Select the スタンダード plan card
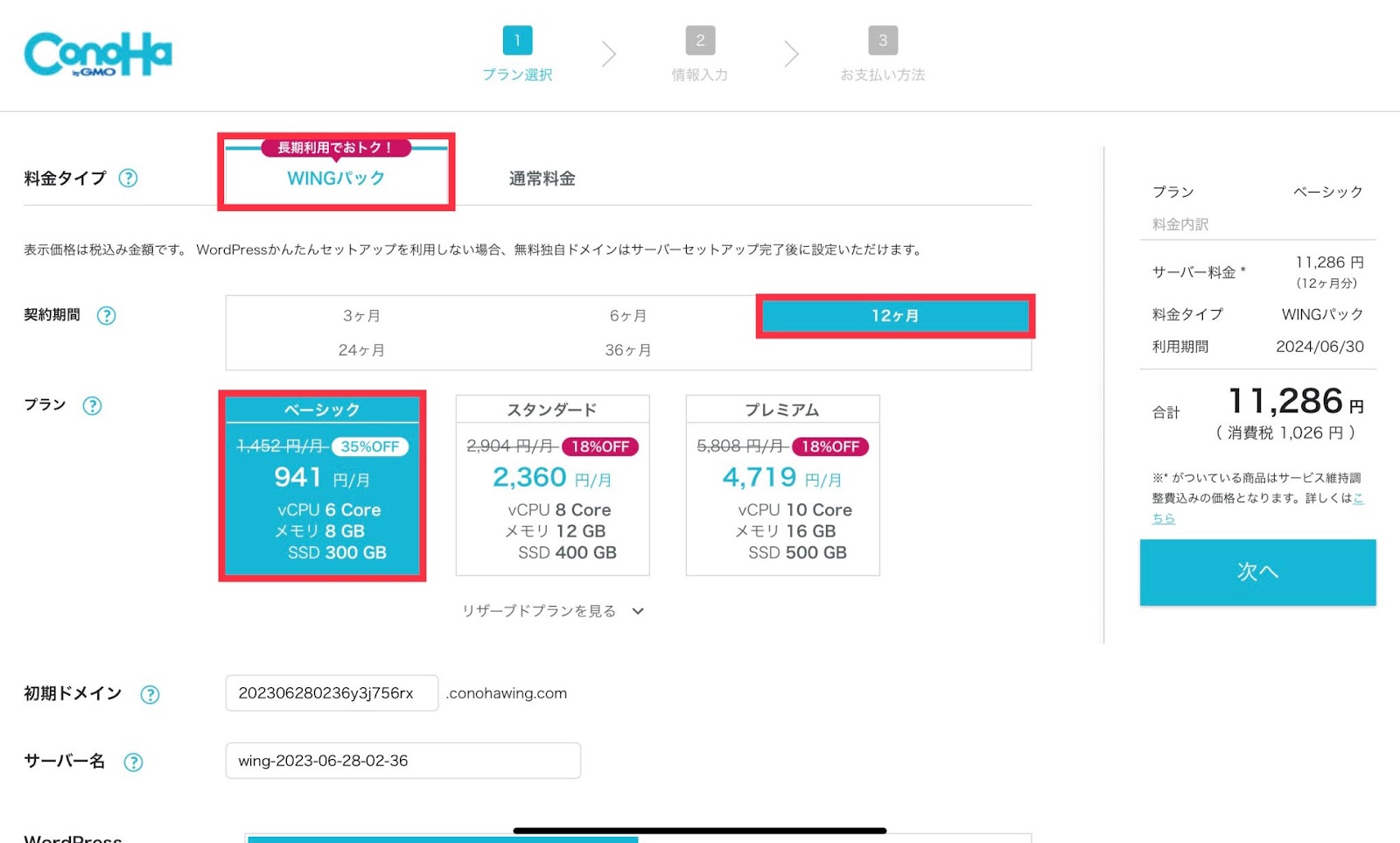The image size is (1400, 843). 552,486
